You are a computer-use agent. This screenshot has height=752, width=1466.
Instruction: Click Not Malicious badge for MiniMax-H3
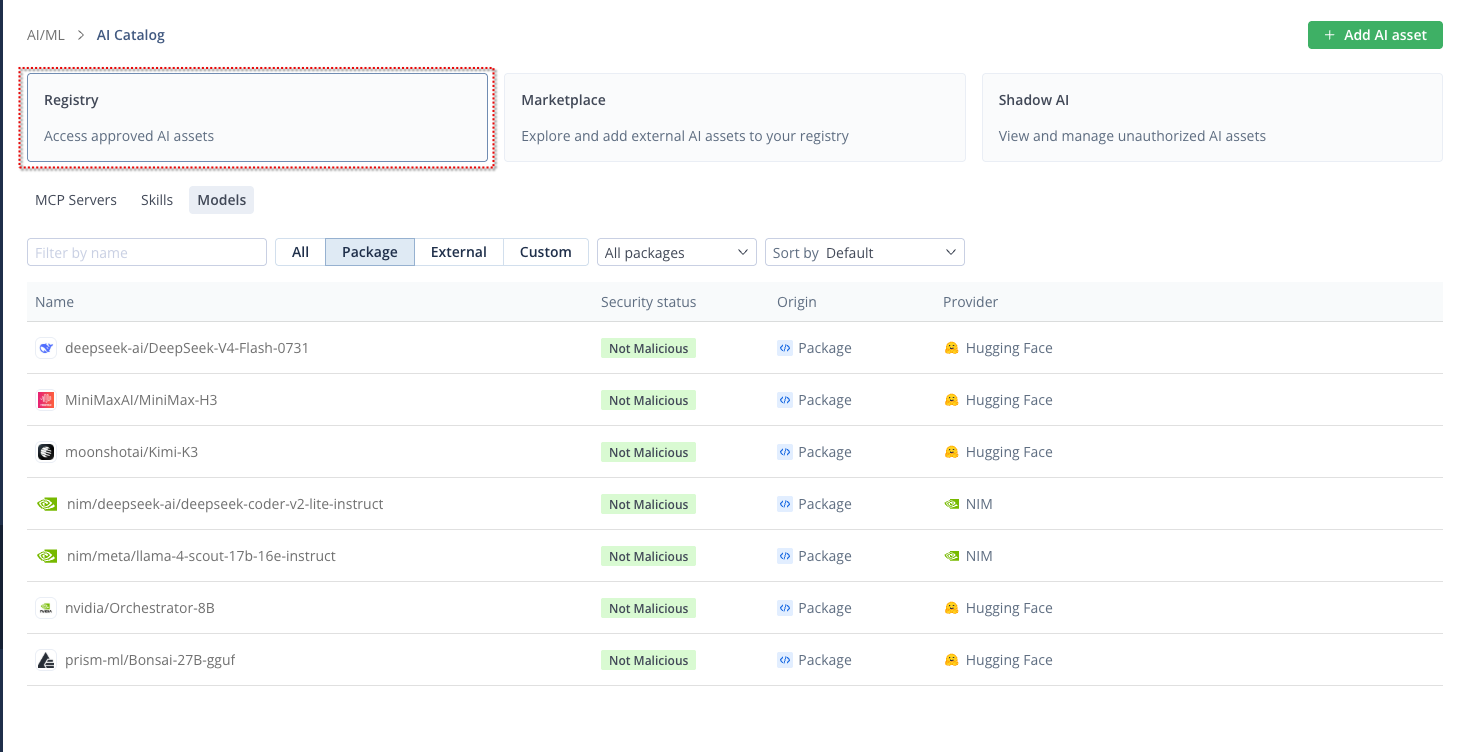pyautogui.click(x=649, y=400)
